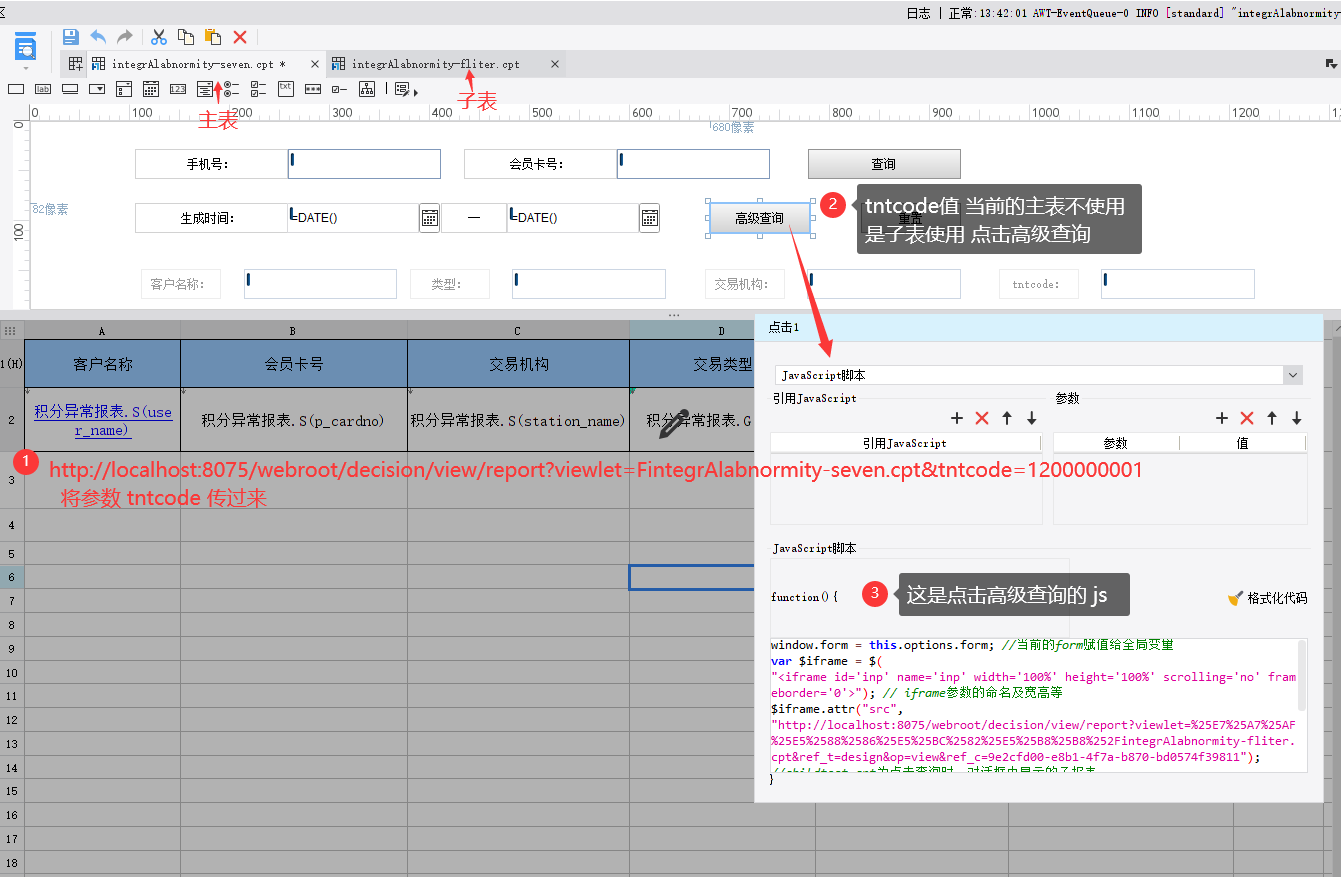Insert a combo box widget

coord(97,89)
